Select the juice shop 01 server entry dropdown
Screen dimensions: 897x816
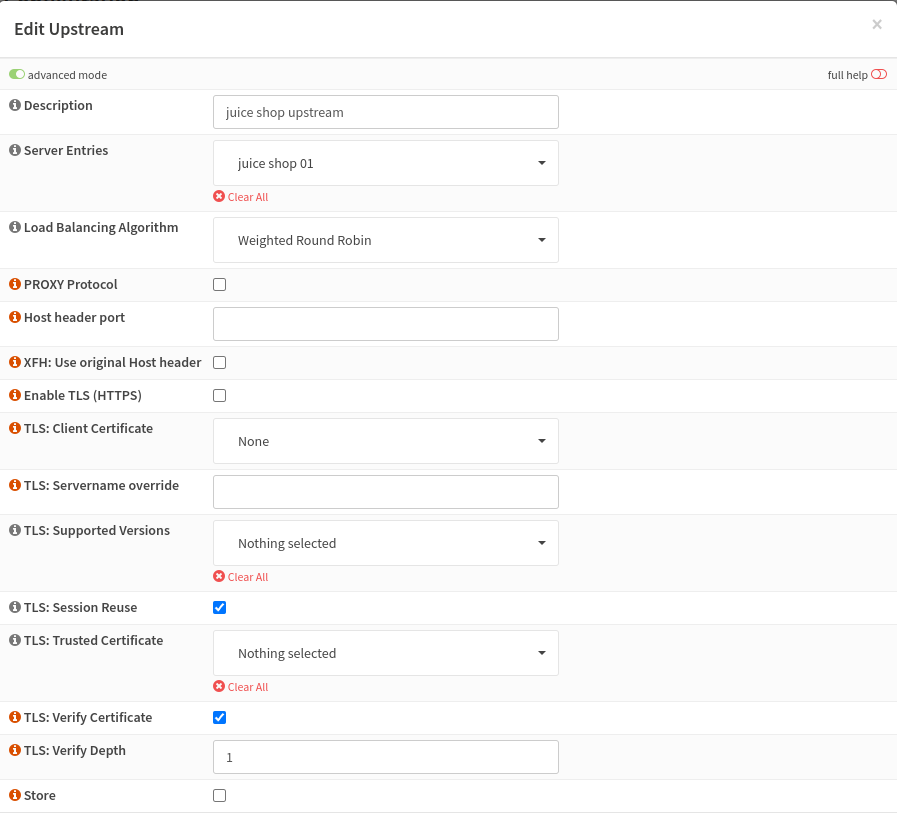tap(385, 163)
